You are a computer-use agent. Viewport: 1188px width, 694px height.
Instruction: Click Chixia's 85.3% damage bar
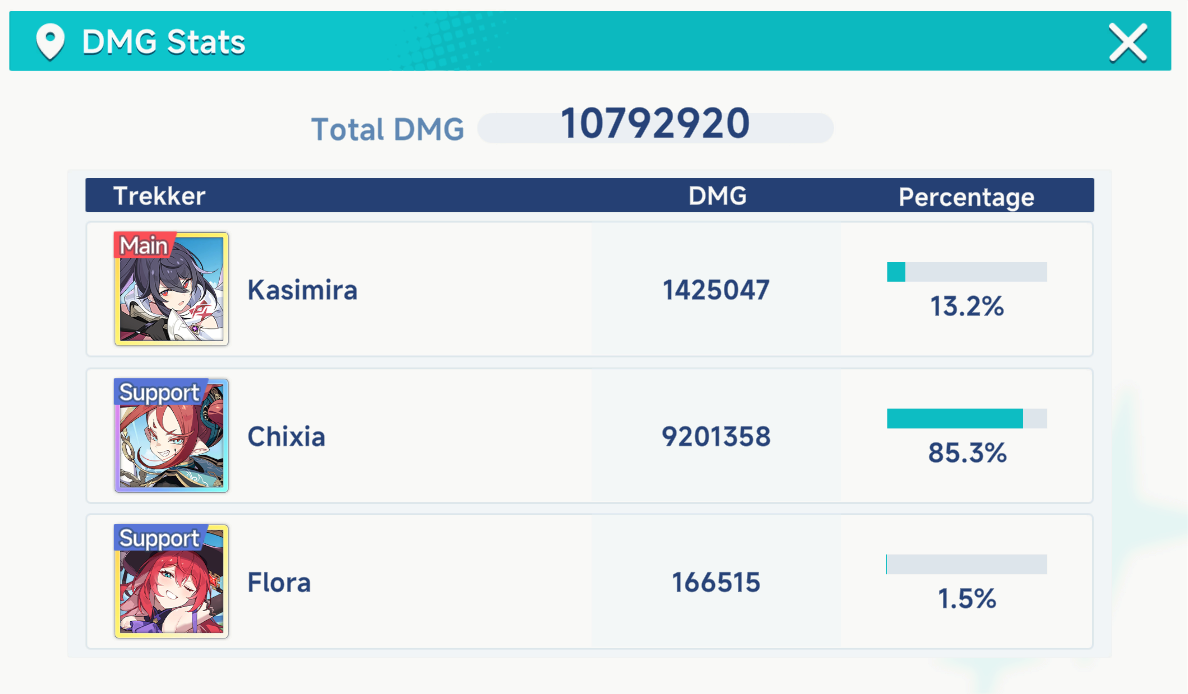point(966,419)
